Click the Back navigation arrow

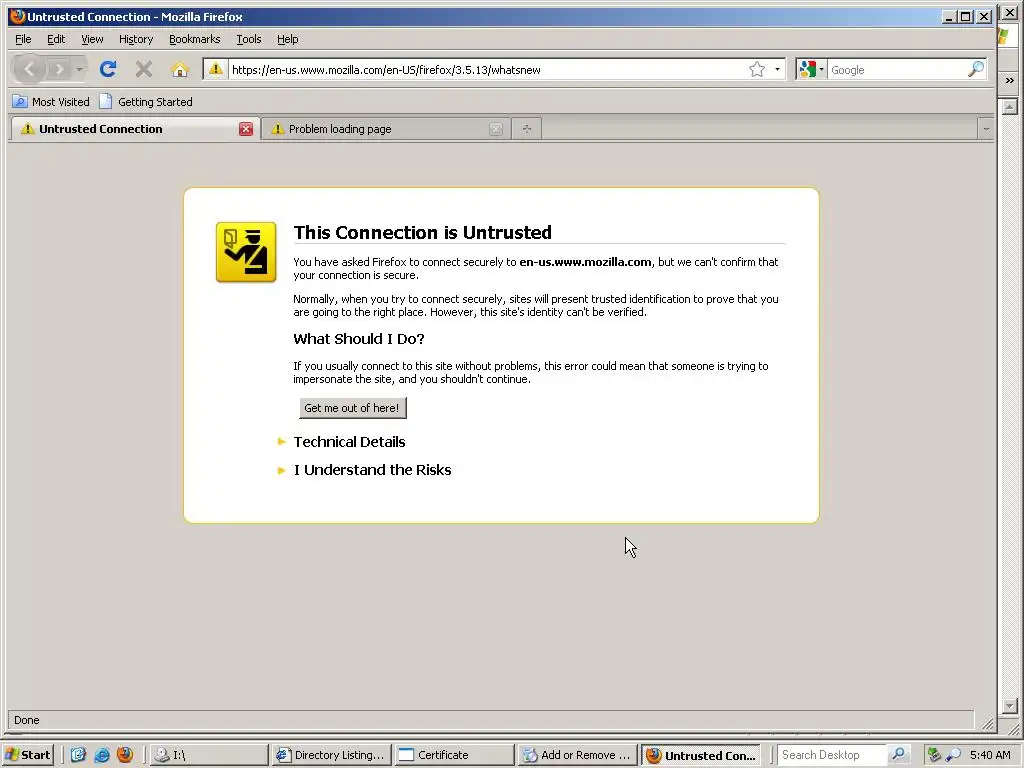pos(29,69)
